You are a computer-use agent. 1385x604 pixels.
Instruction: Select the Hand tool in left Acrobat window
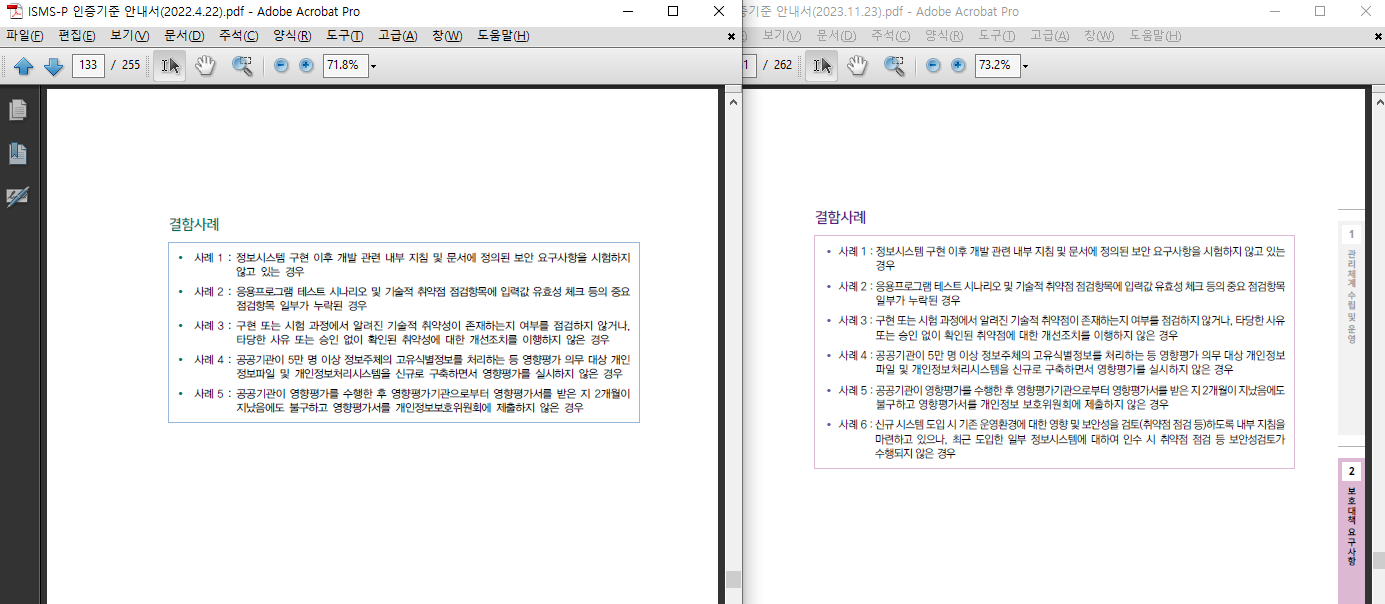pyautogui.click(x=204, y=65)
